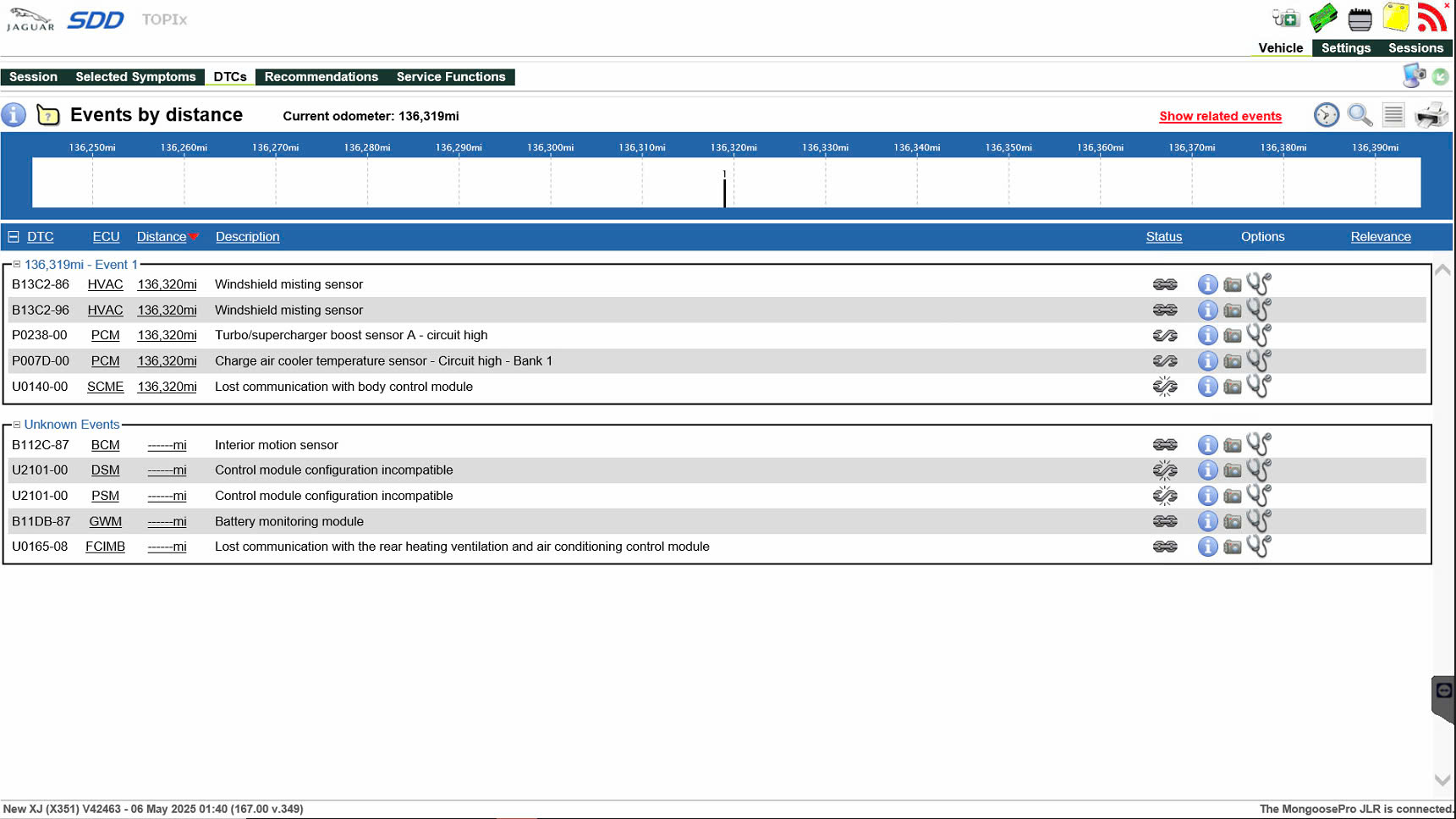Viewport: 1456px width, 819px height.
Task: Open the yellow notes icon
Action: tap(1396, 17)
